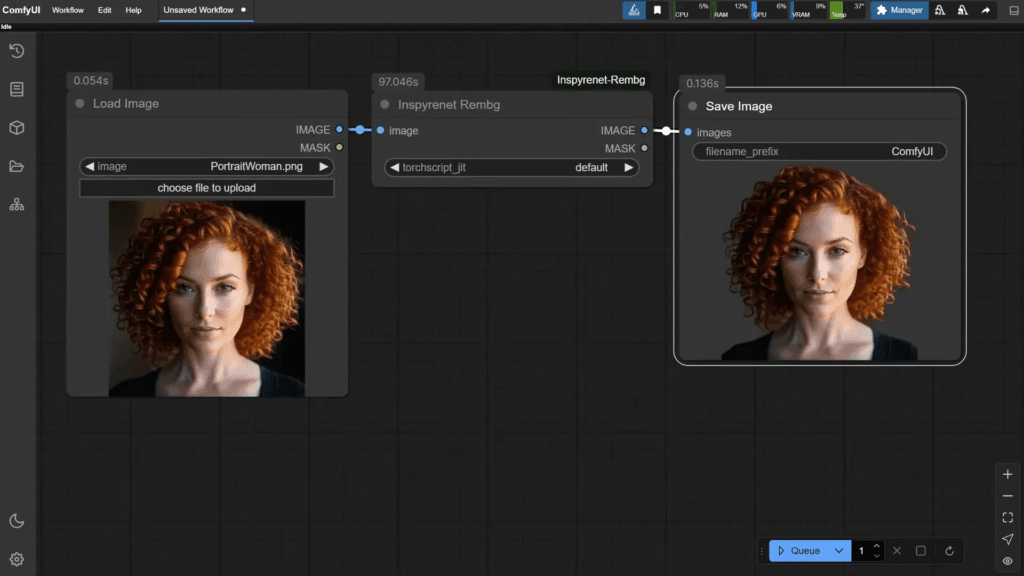Click the fit view icon on canvas controls
The image size is (1024, 576).
point(1007,518)
